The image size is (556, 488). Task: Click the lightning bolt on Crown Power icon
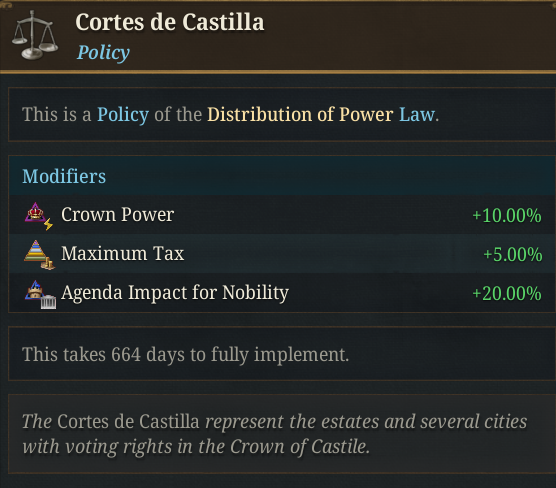(48, 224)
